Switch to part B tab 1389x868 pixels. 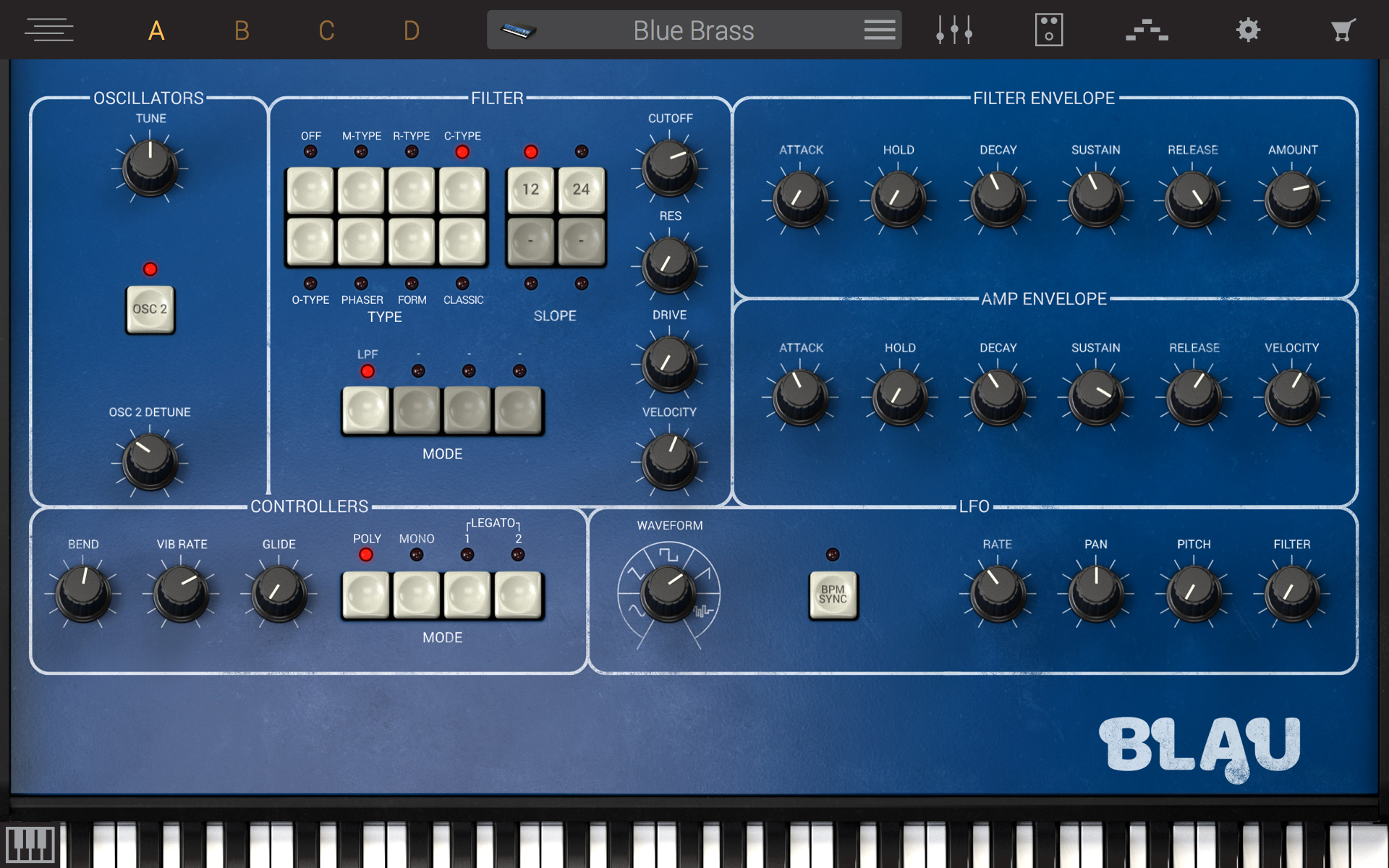[x=242, y=30]
